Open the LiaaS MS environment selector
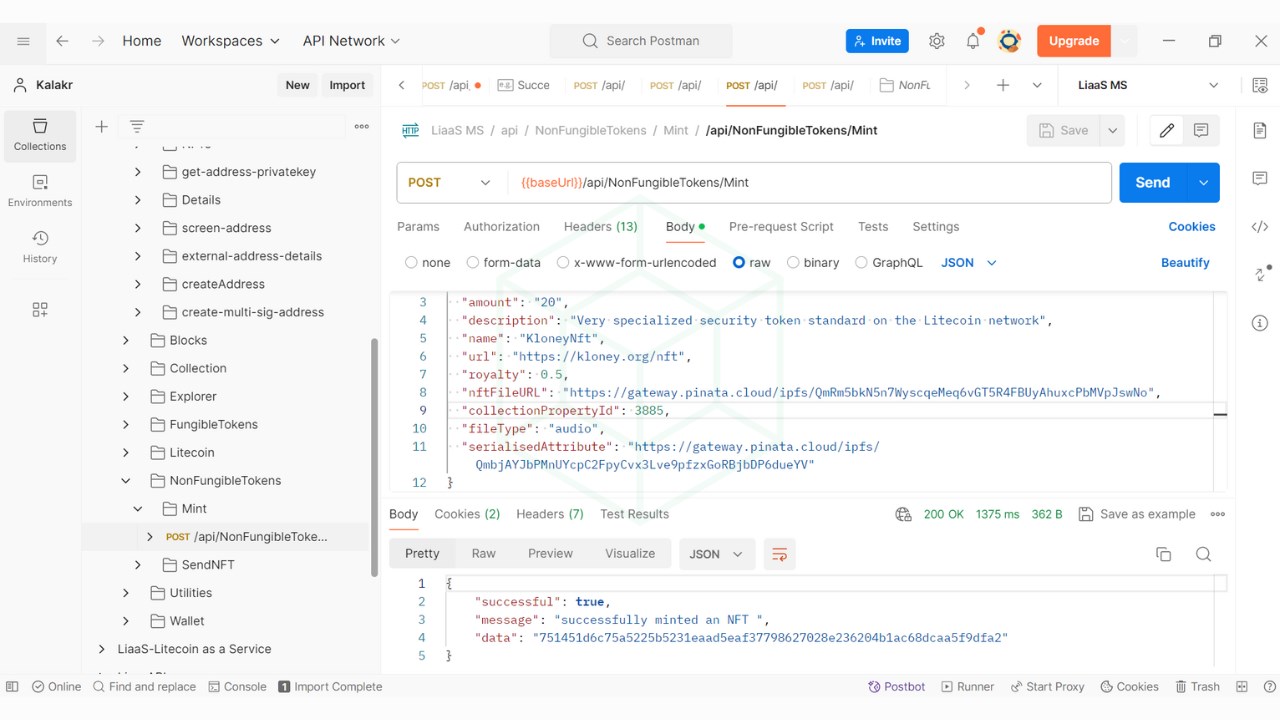 pyautogui.click(x=1149, y=85)
